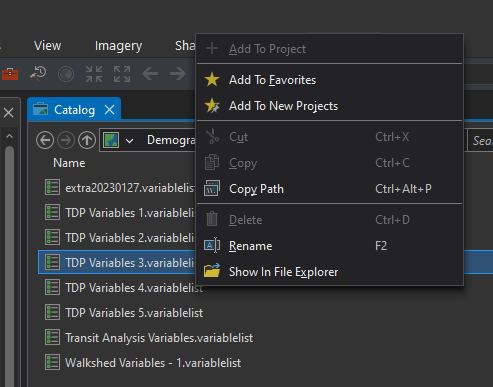The image size is (493, 387).
Task: Select the Catalog tab
Action: tap(74, 110)
